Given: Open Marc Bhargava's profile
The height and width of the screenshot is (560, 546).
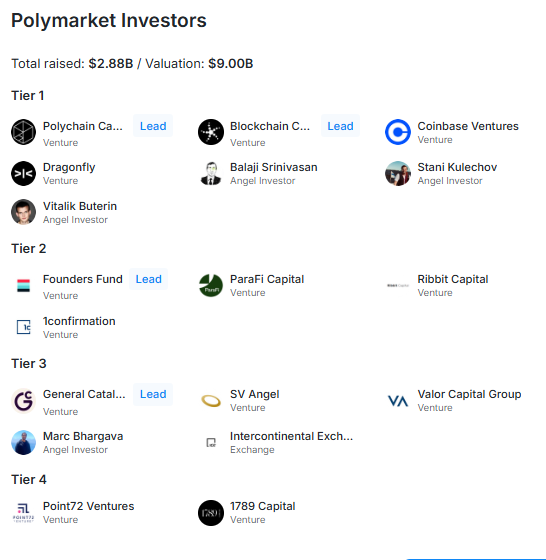Looking at the screenshot, I should pyautogui.click(x=83, y=436).
